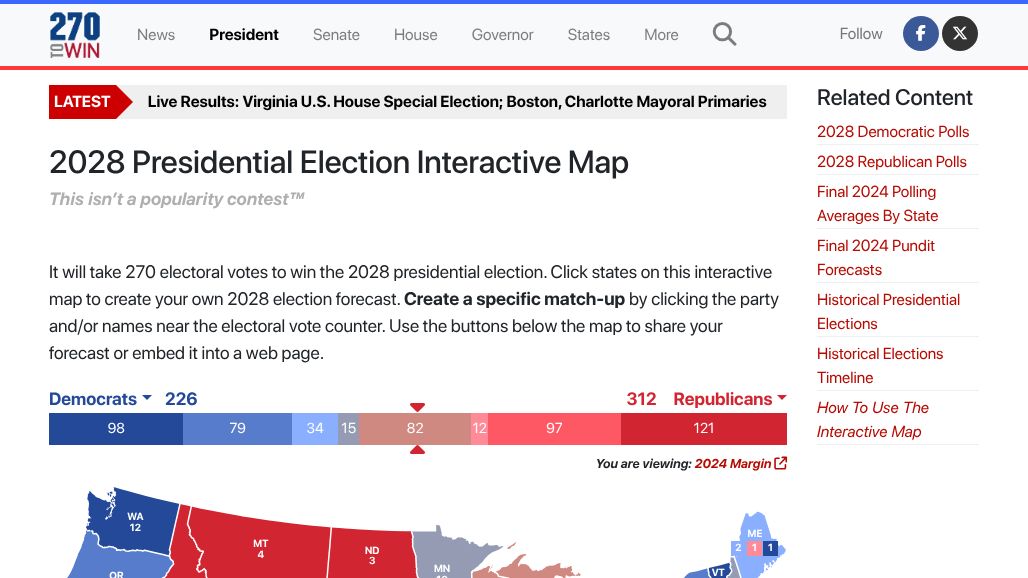
Task: Open the X social icon
Action: [x=960, y=33]
